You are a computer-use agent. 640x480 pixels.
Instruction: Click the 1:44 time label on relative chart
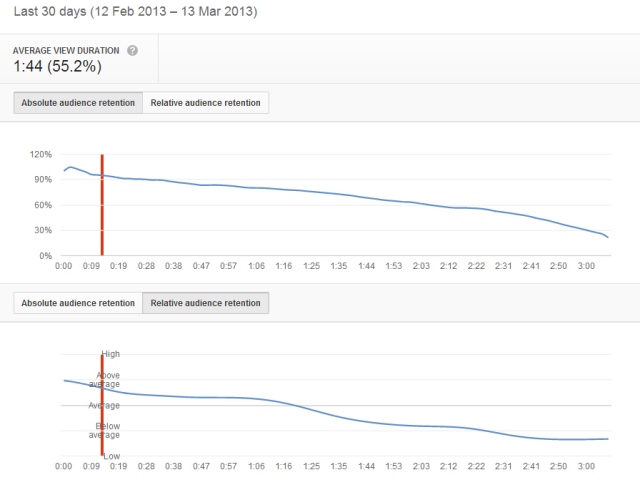click(x=366, y=467)
